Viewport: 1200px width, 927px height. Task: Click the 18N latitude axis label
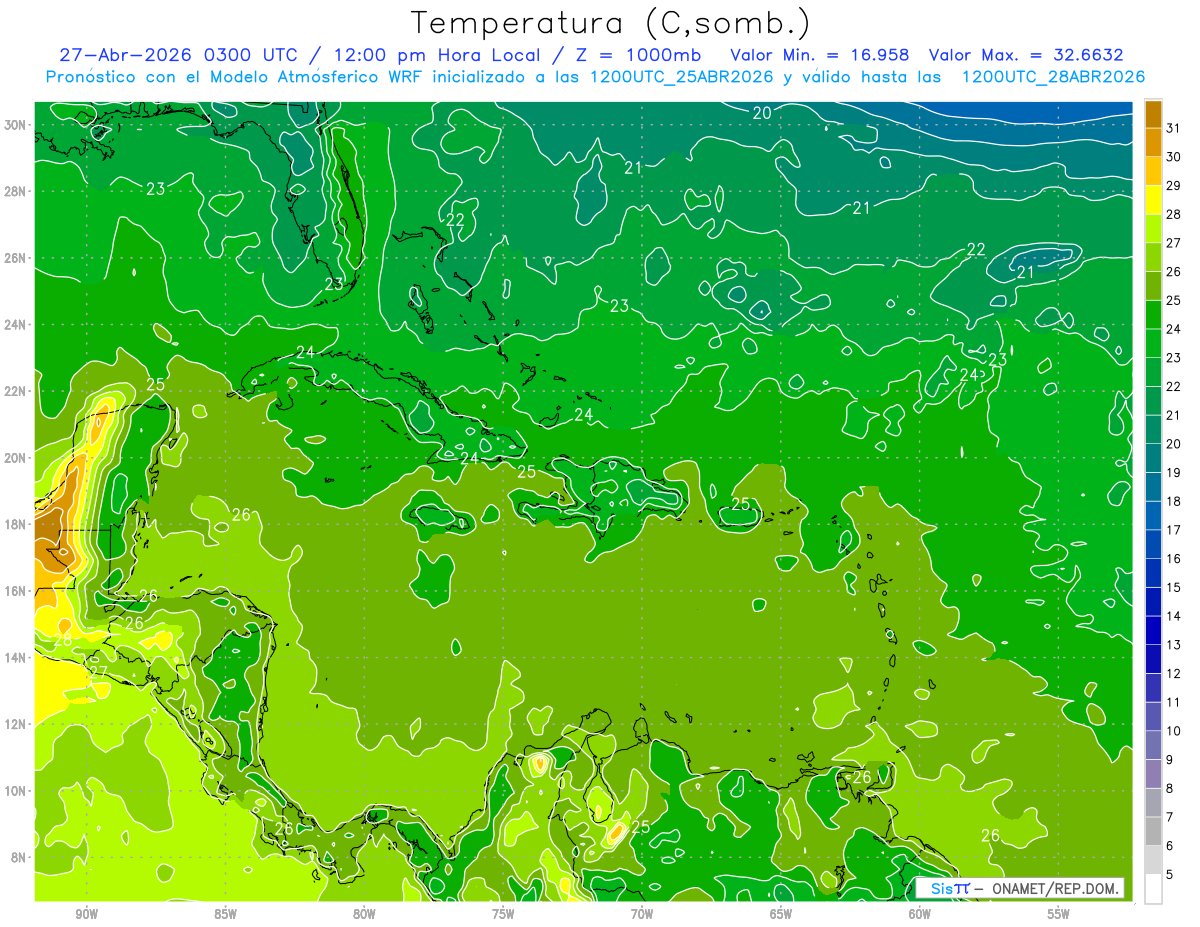[15, 524]
